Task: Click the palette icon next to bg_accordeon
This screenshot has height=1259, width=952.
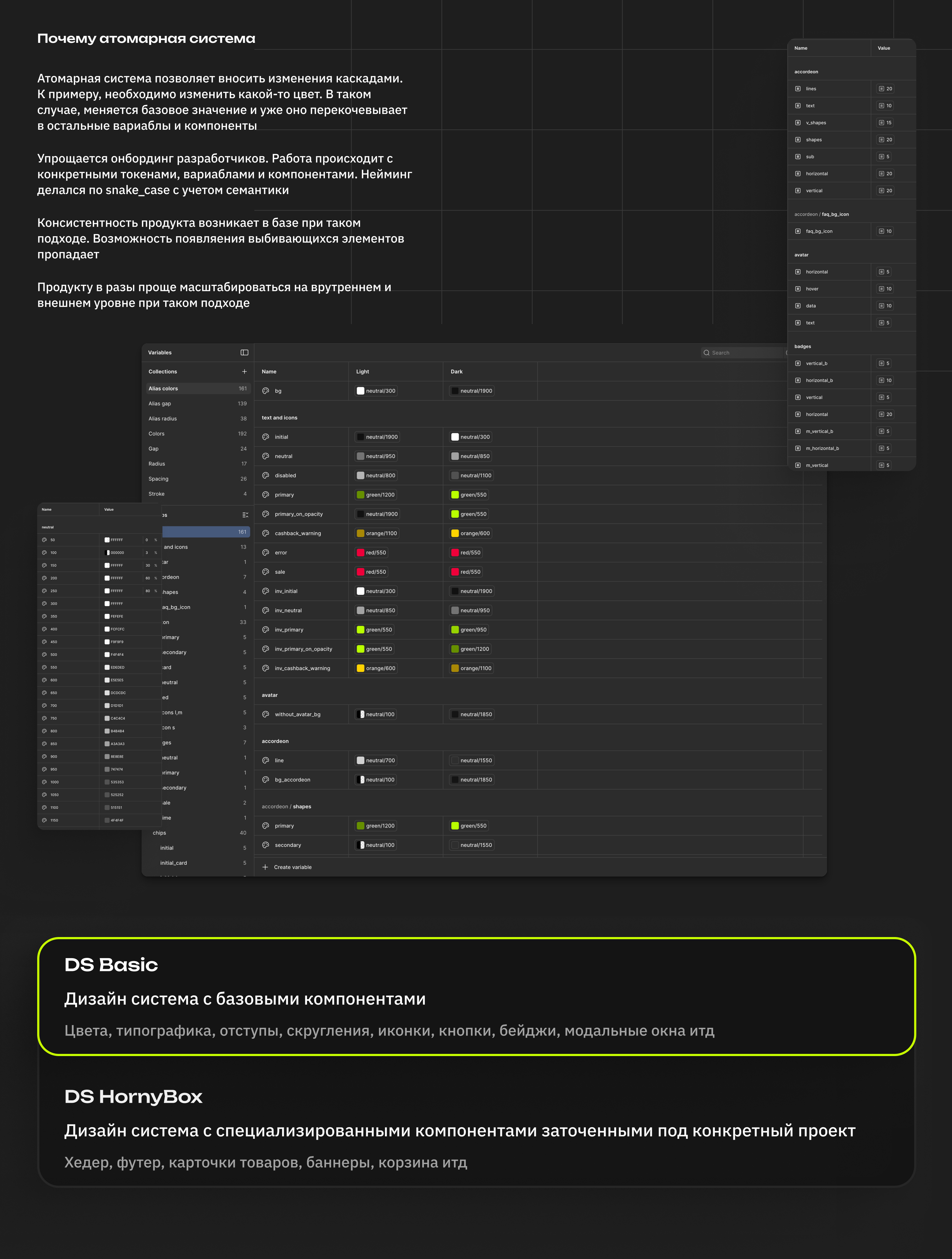Action: 266,780
